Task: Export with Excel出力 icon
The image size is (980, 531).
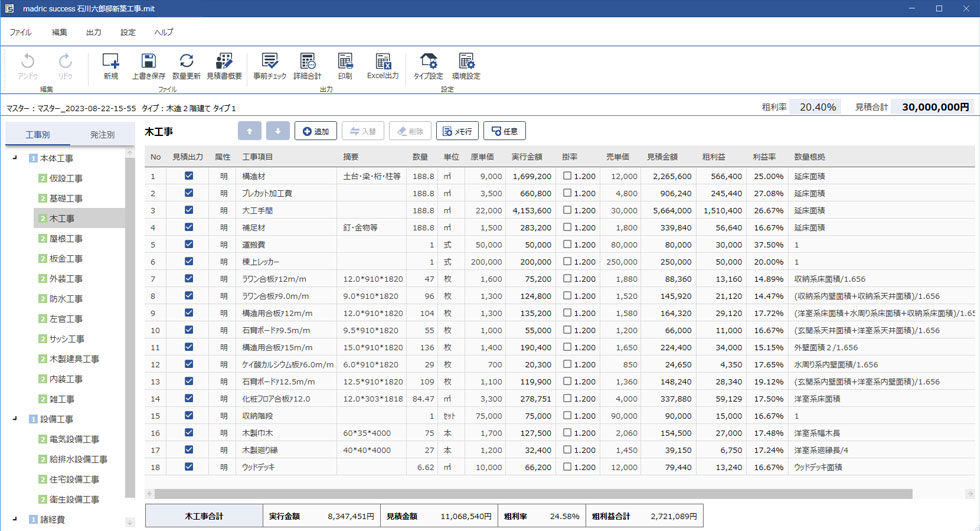Action: (382, 61)
